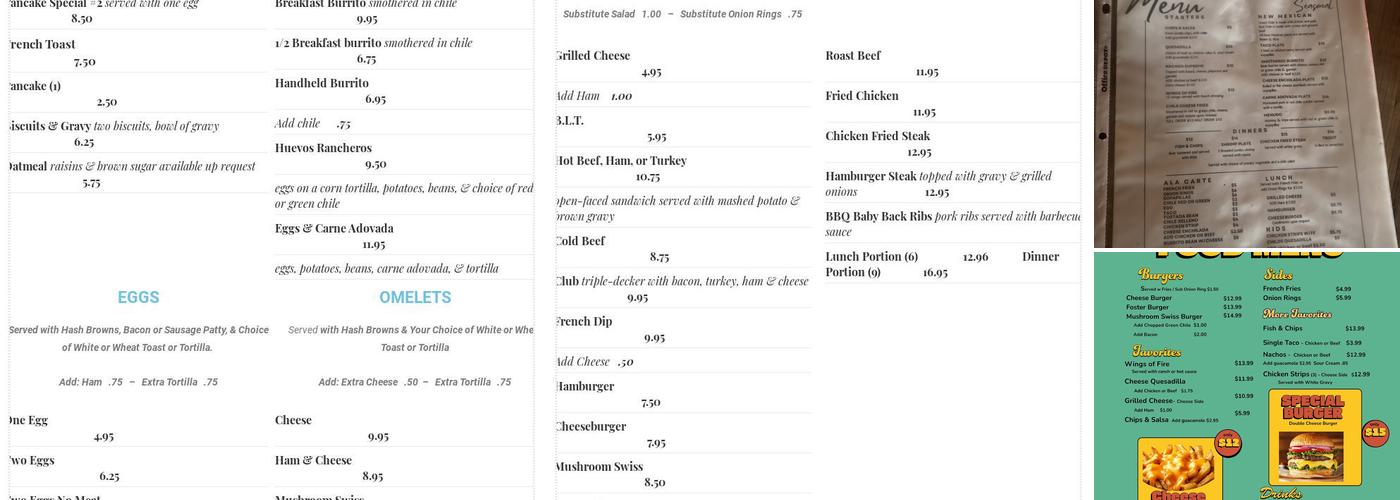Select Chicken Fried Steak item
Viewport: 1400px width, 500px height.
click(x=877, y=136)
